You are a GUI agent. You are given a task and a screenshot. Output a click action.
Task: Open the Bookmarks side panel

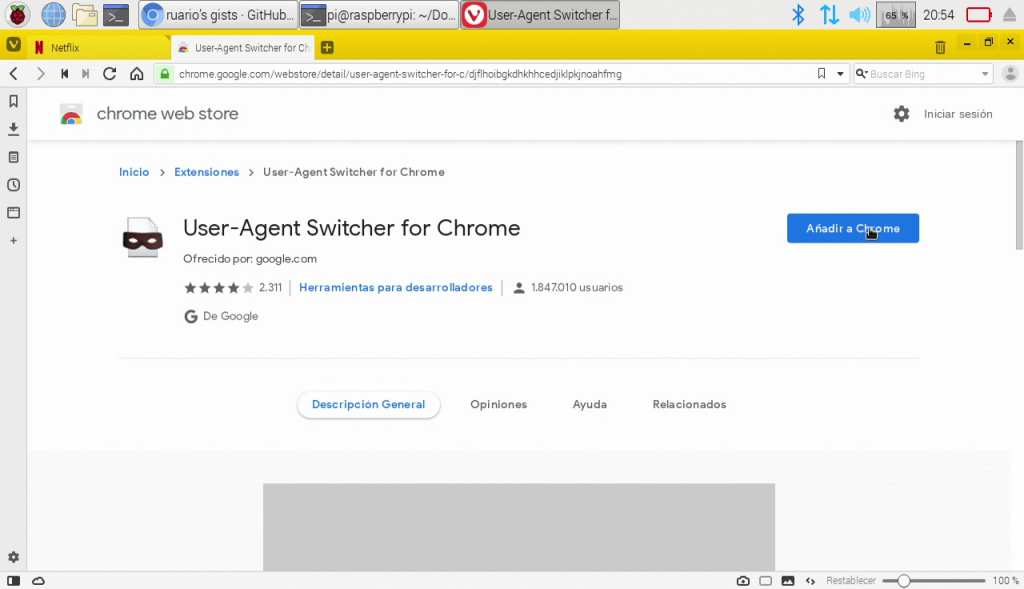[x=13, y=101]
